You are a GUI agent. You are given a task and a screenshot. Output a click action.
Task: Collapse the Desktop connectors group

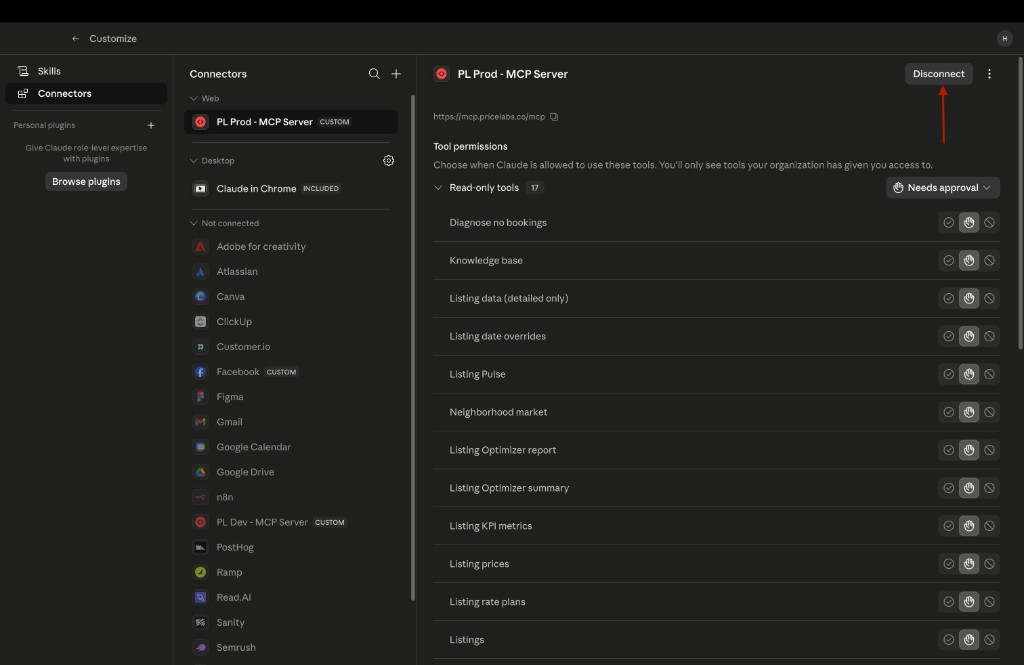tap(193, 161)
